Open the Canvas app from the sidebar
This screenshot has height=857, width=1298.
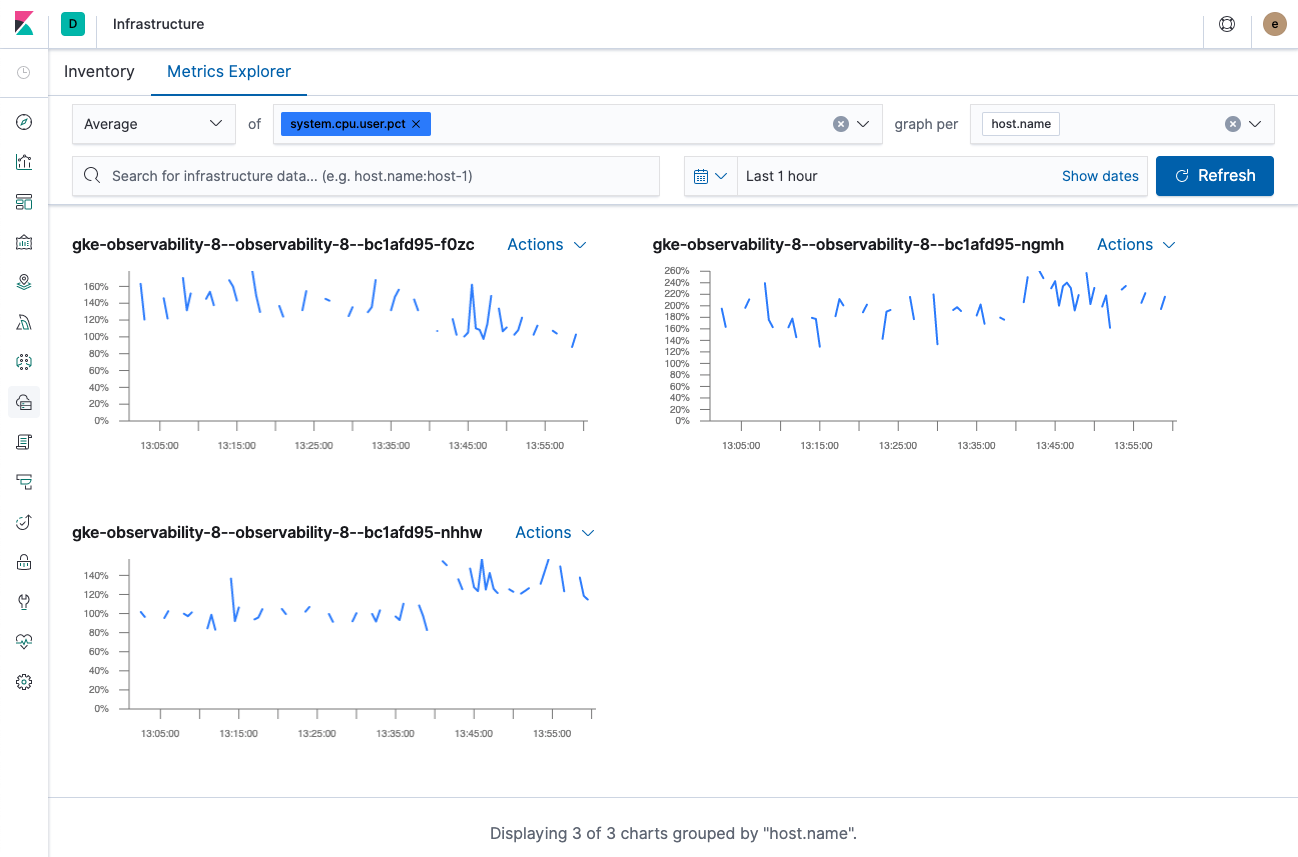24,241
